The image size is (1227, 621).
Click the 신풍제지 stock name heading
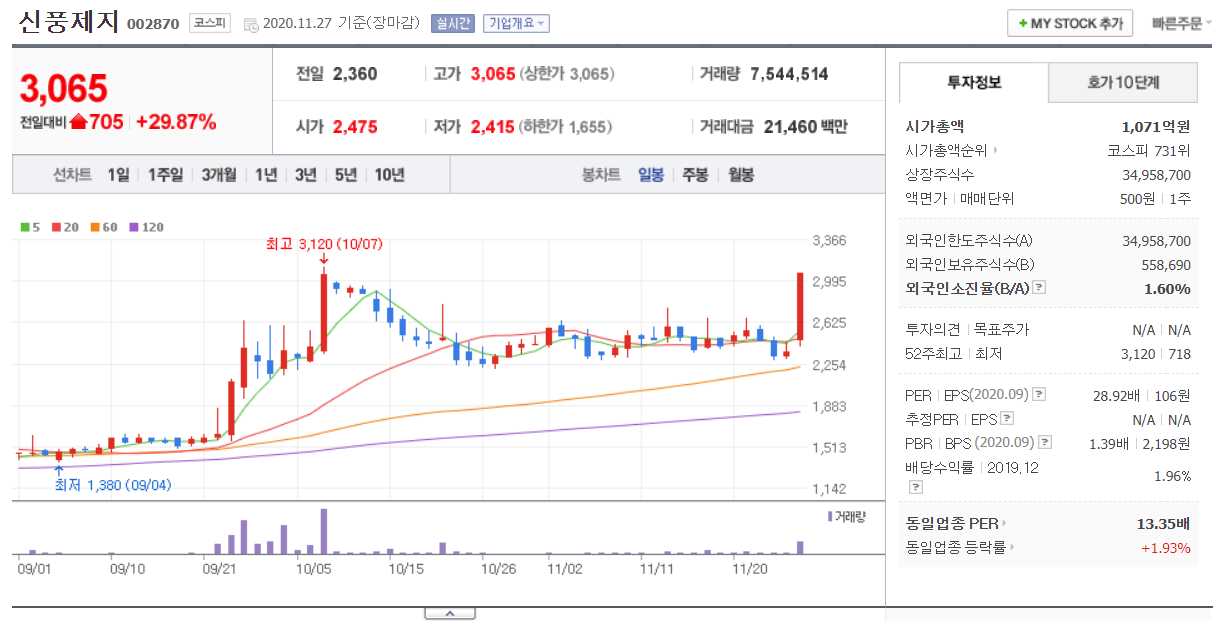[68, 23]
